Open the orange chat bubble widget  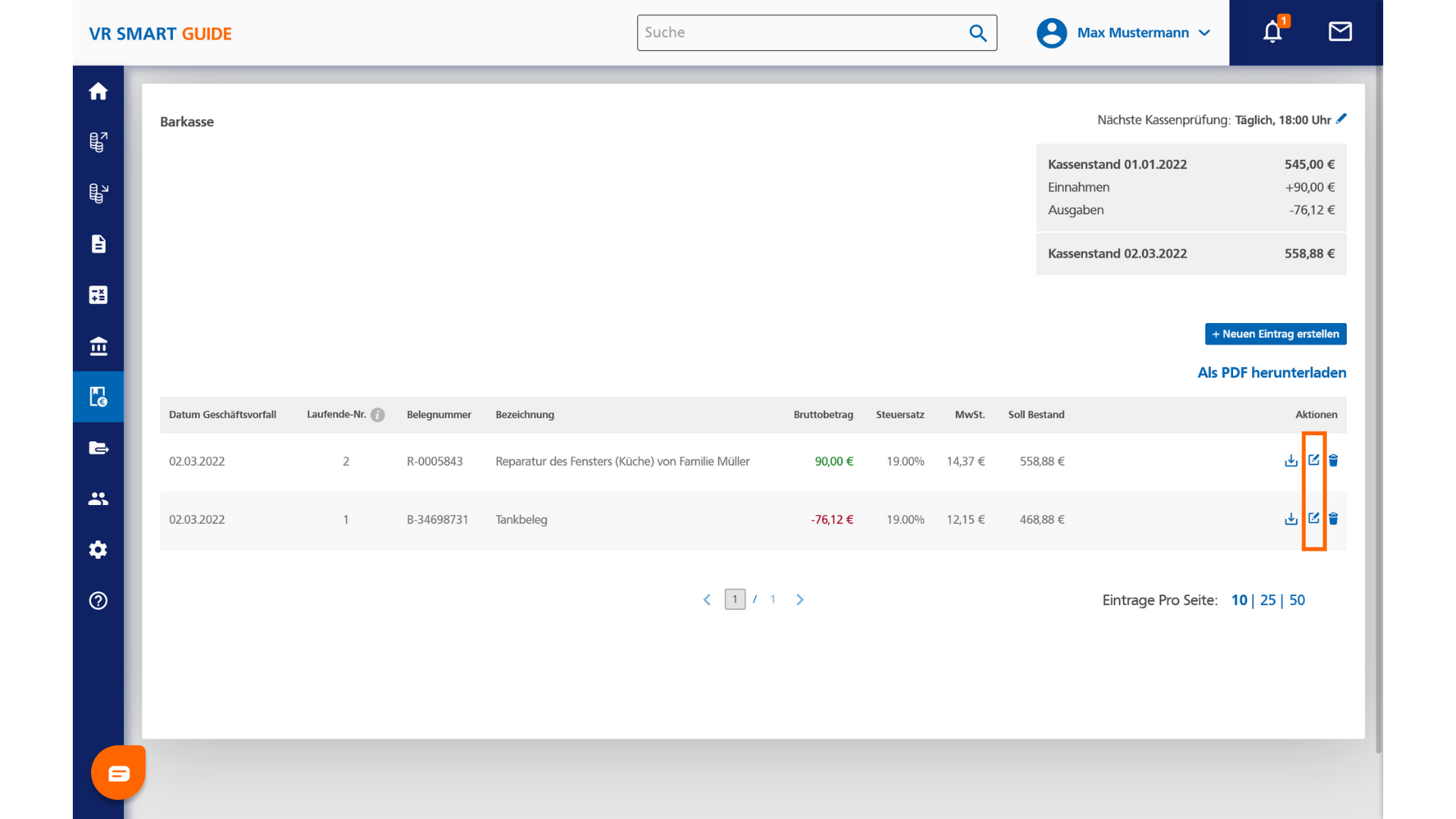pyautogui.click(x=118, y=773)
